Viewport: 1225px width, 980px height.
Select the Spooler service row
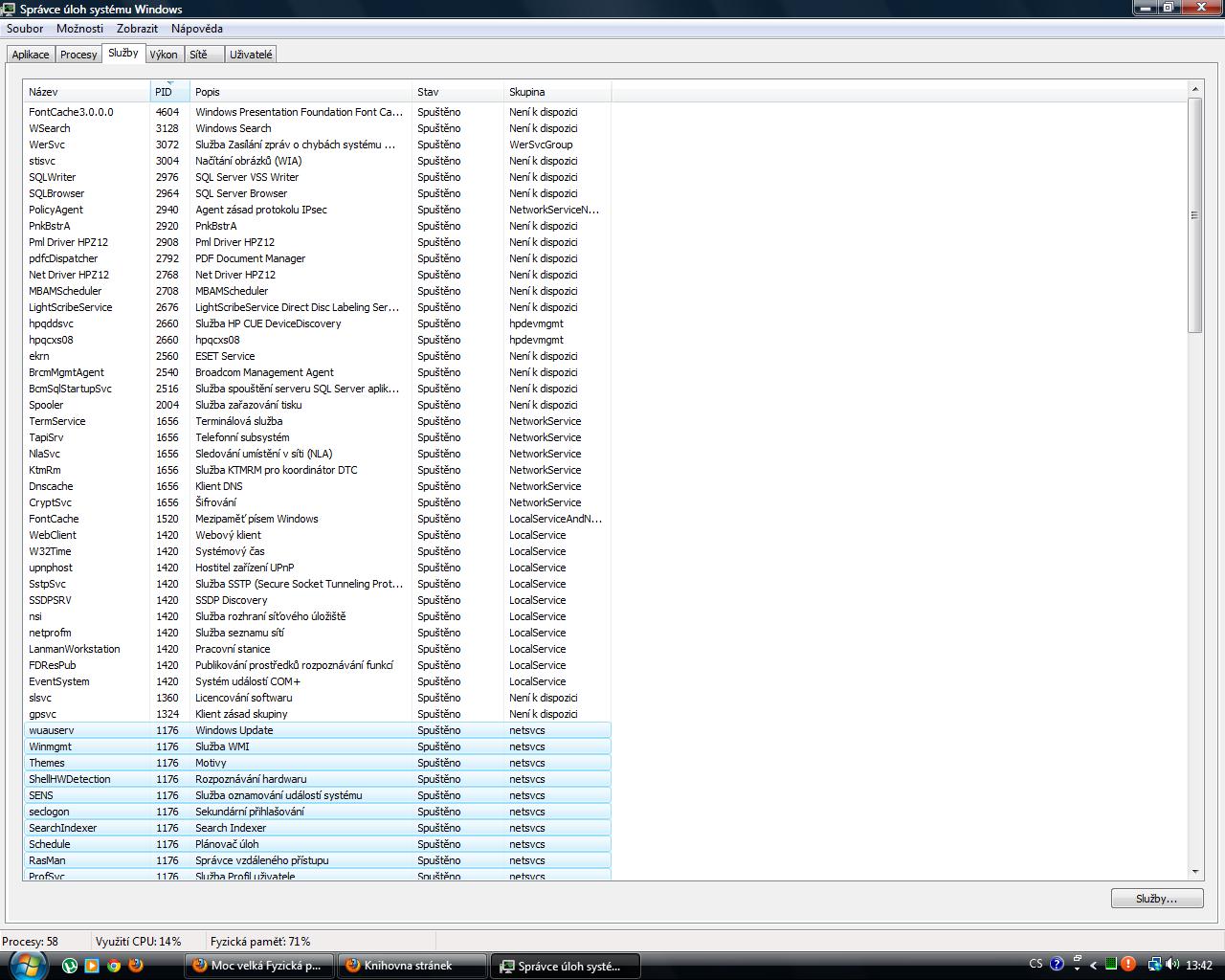click(x=317, y=405)
